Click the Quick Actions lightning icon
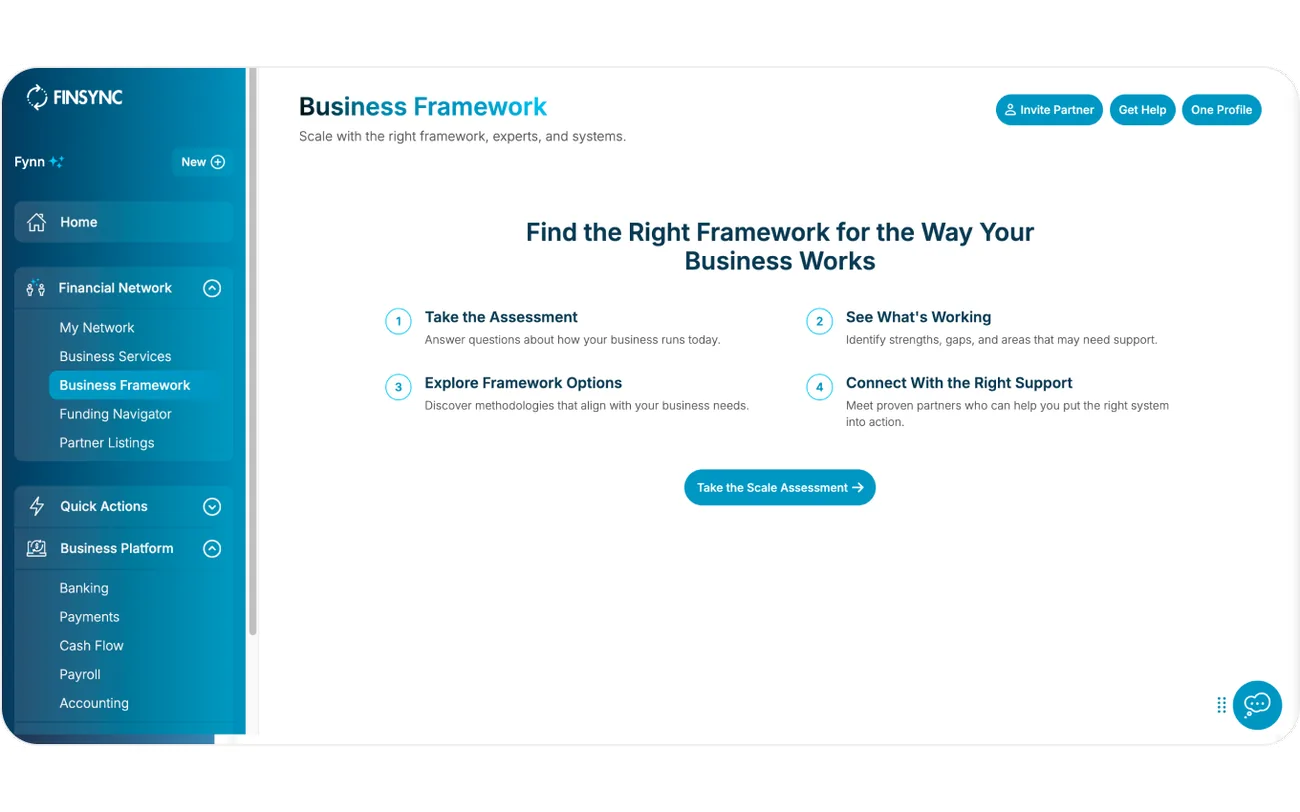This screenshot has height=812, width=1300. point(37,506)
